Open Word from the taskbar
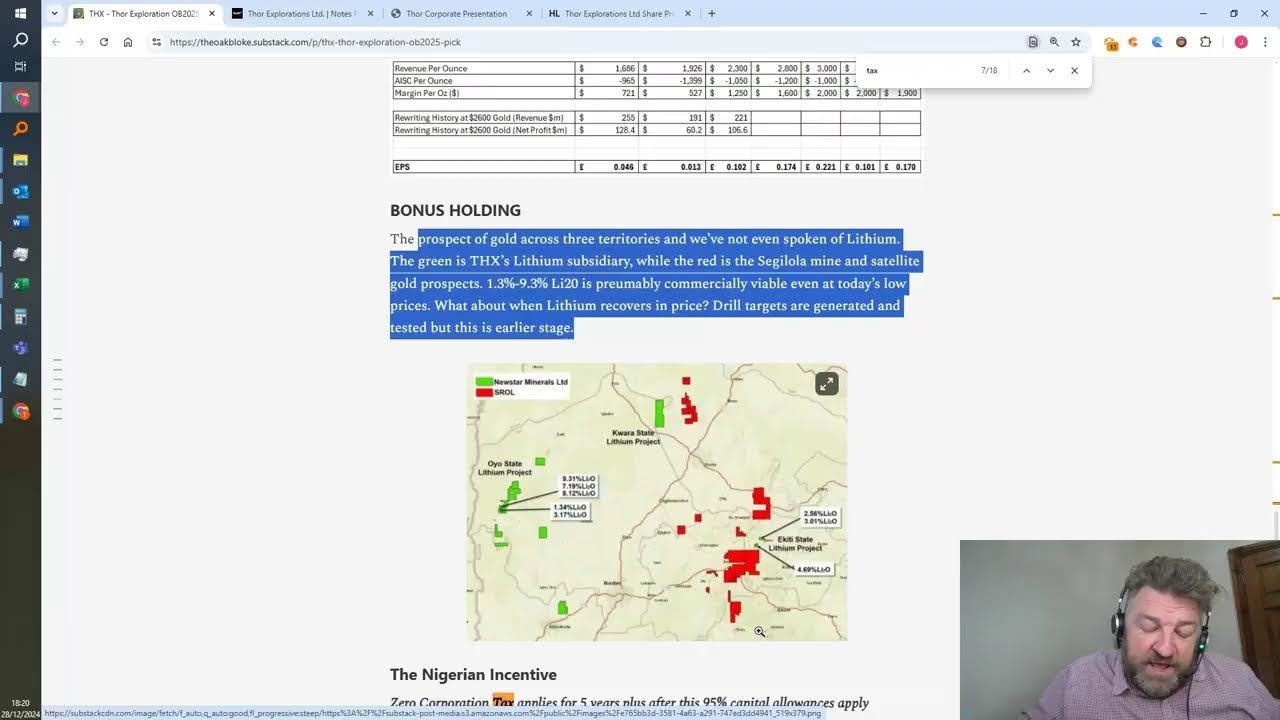 tap(20, 222)
